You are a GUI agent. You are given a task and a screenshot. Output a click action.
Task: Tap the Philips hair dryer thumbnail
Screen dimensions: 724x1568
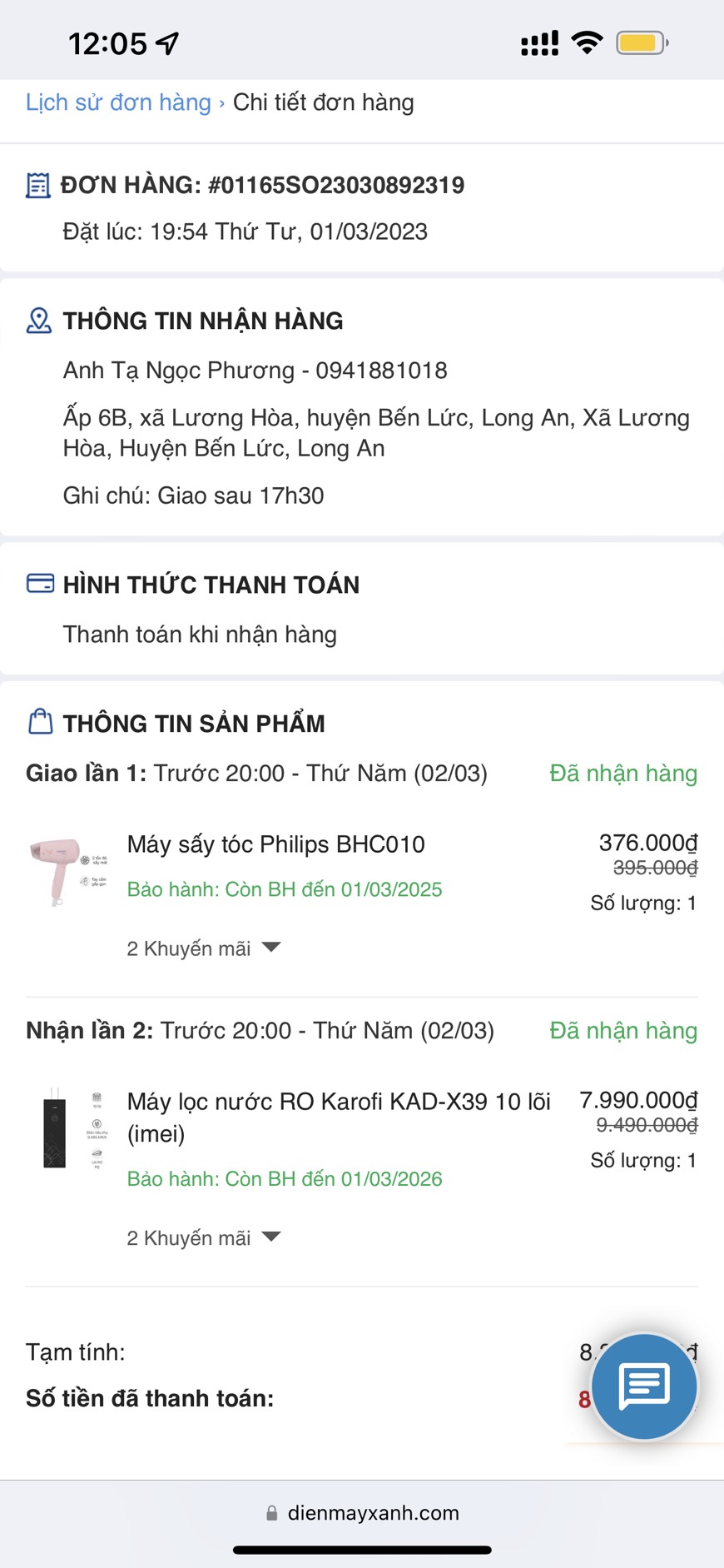click(x=67, y=870)
